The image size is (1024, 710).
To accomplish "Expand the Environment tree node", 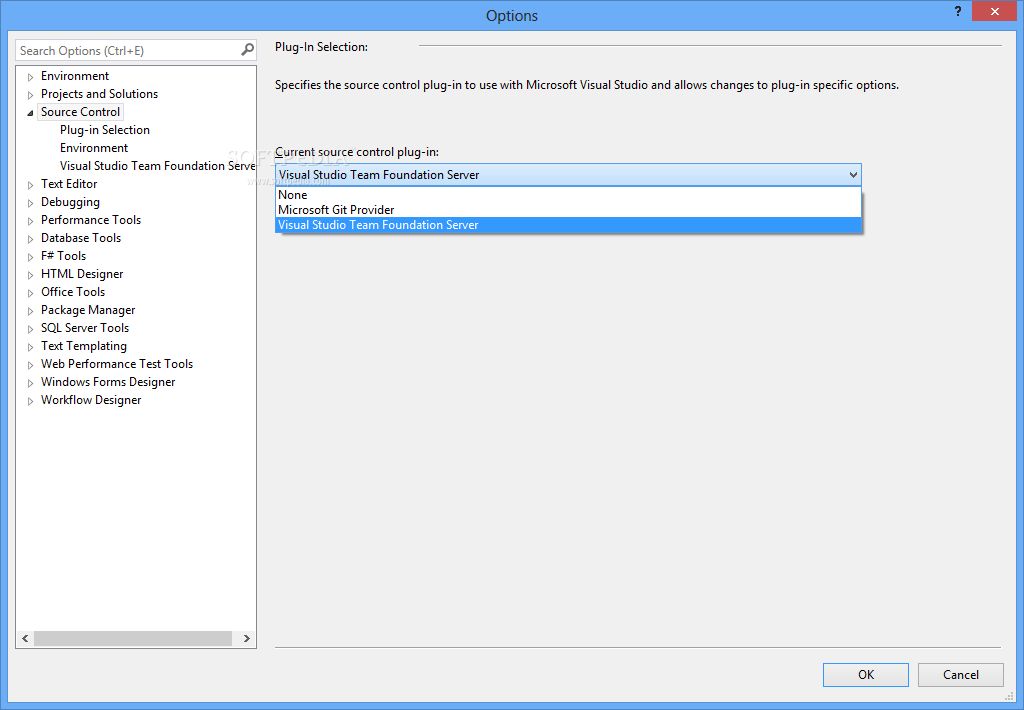I will [x=30, y=77].
